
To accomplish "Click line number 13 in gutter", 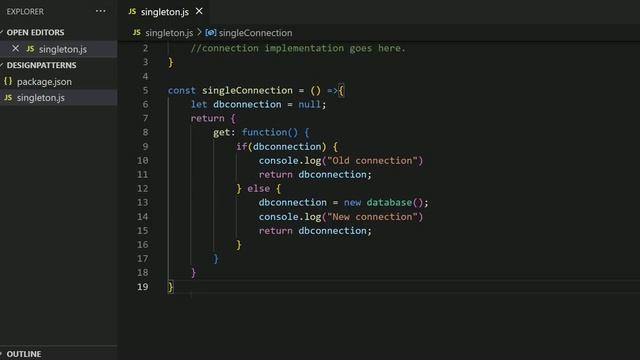I will 143,202.
